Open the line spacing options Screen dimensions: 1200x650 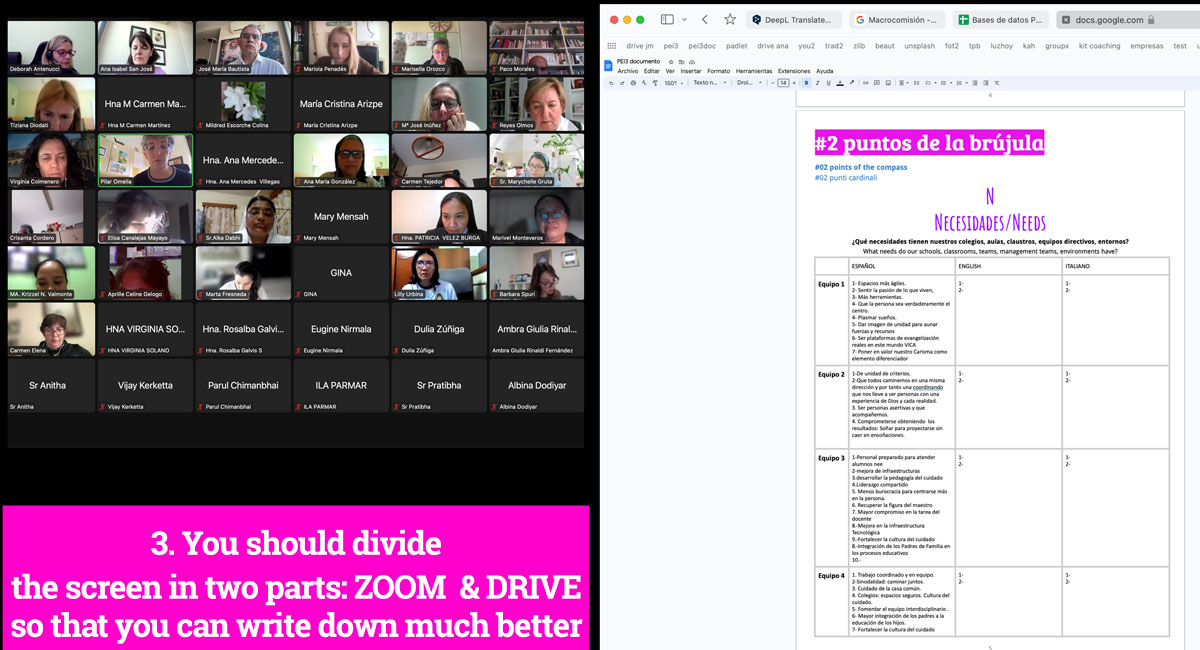[917, 83]
